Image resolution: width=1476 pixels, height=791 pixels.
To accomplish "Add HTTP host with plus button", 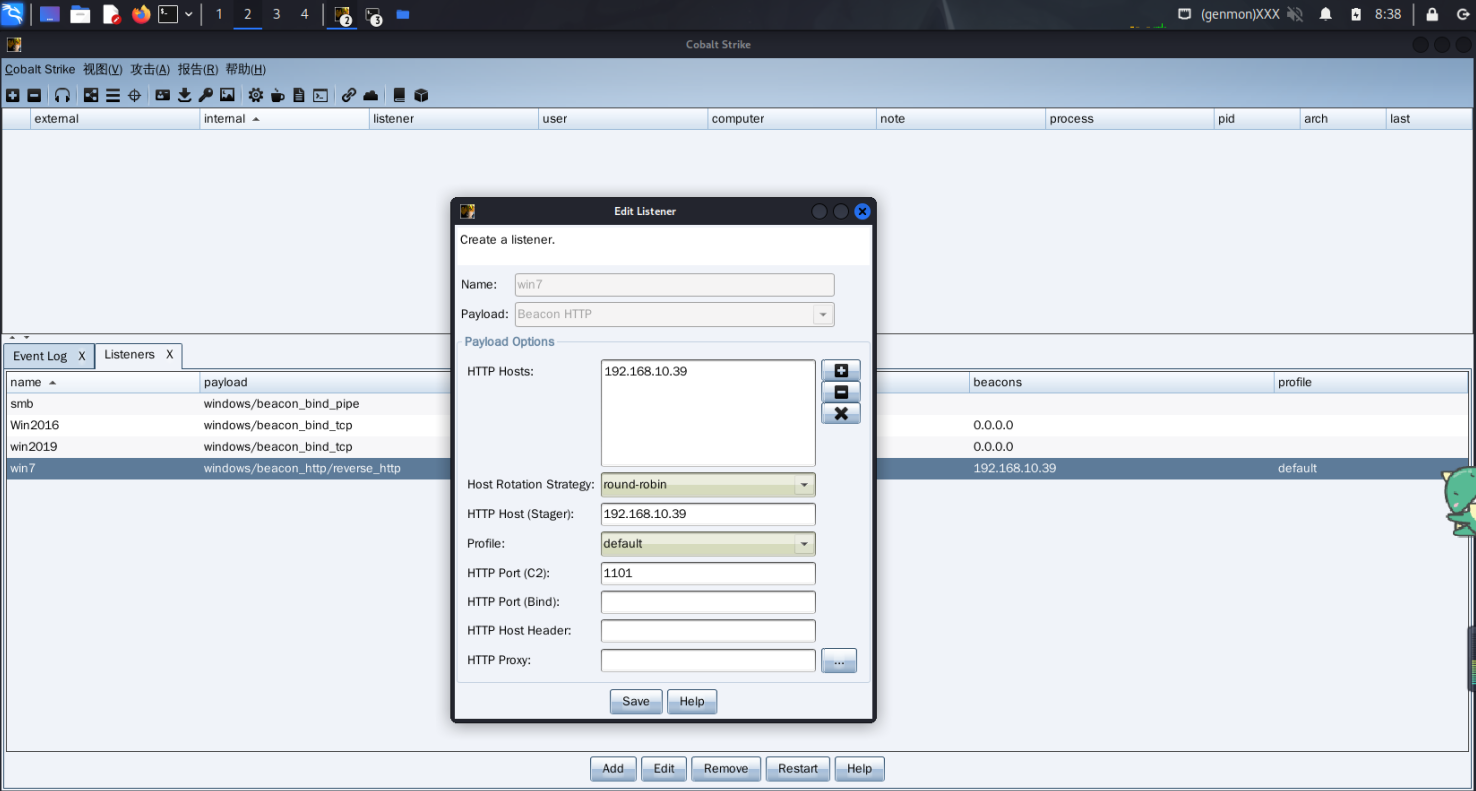I will (x=841, y=370).
